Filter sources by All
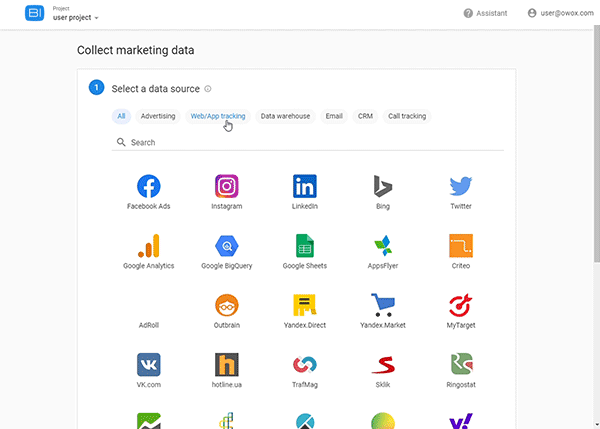600x429 pixels. 121,116
